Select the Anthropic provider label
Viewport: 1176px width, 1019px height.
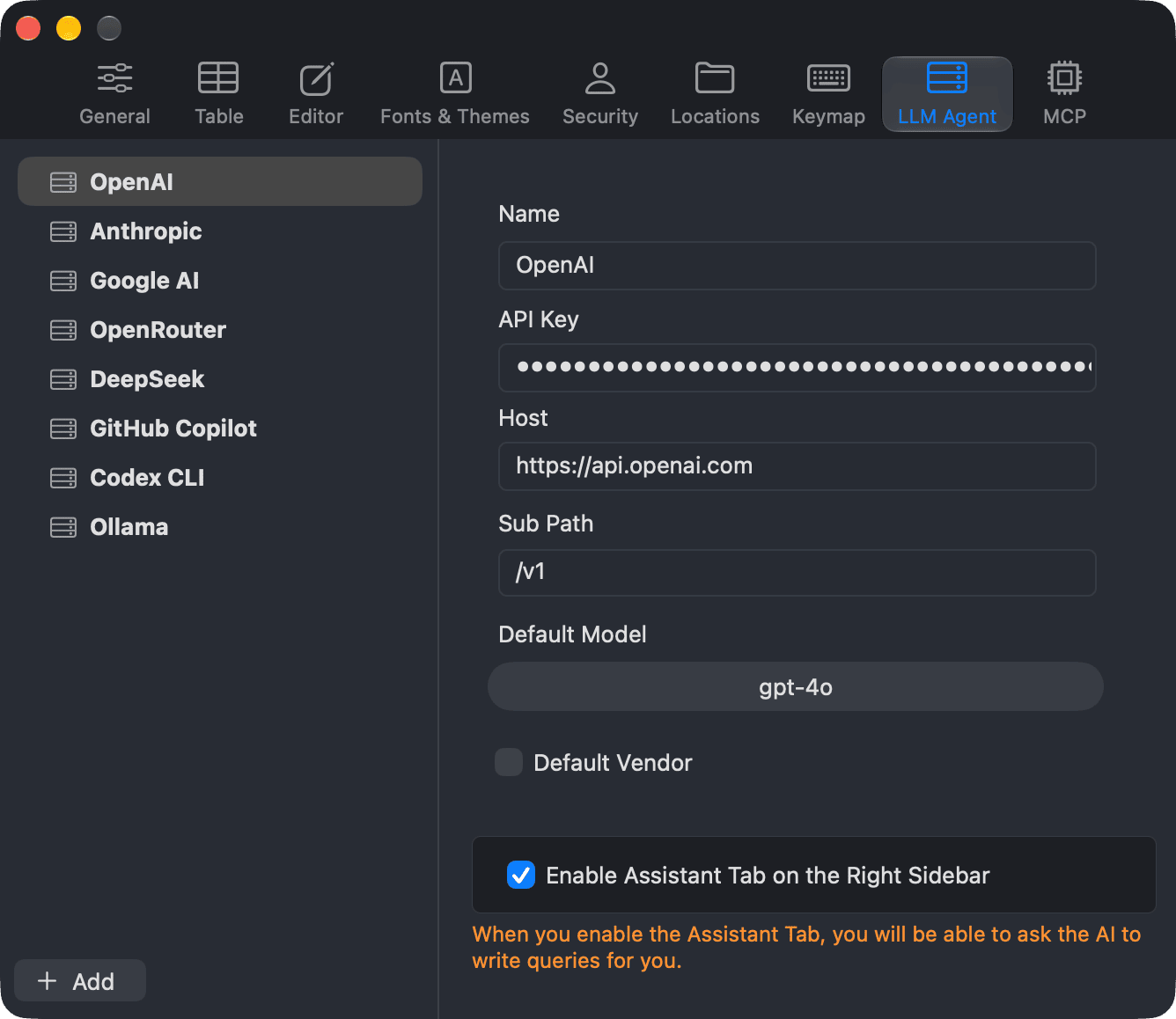click(x=146, y=231)
